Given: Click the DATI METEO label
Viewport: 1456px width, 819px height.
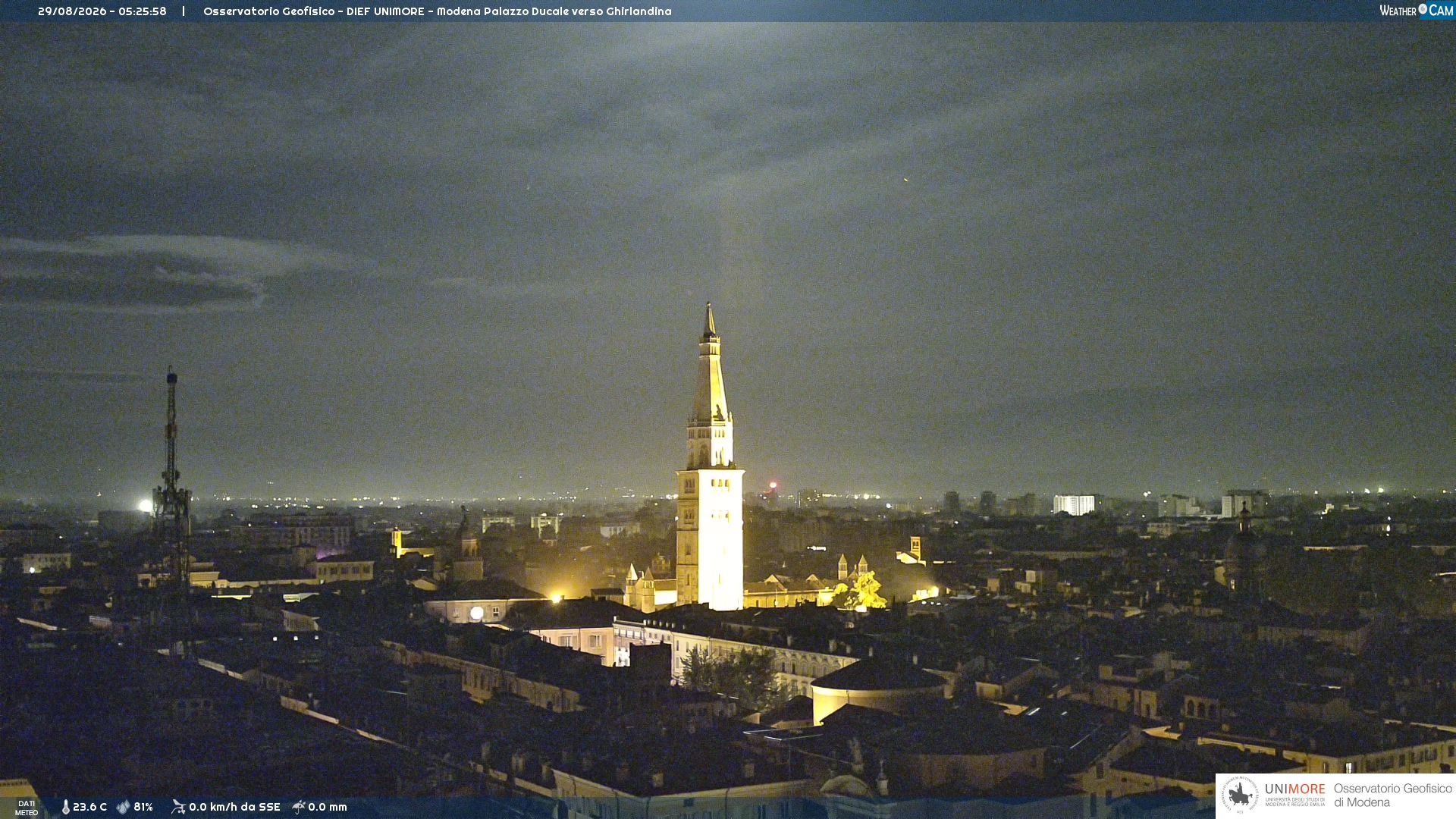Looking at the screenshot, I should pos(27,808).
